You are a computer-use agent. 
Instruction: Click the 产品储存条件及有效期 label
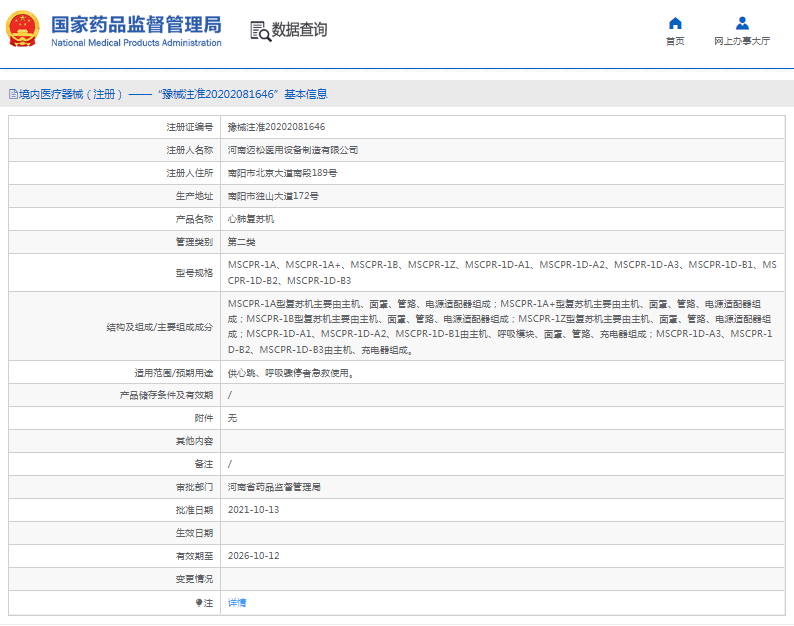tap(167, 395)
